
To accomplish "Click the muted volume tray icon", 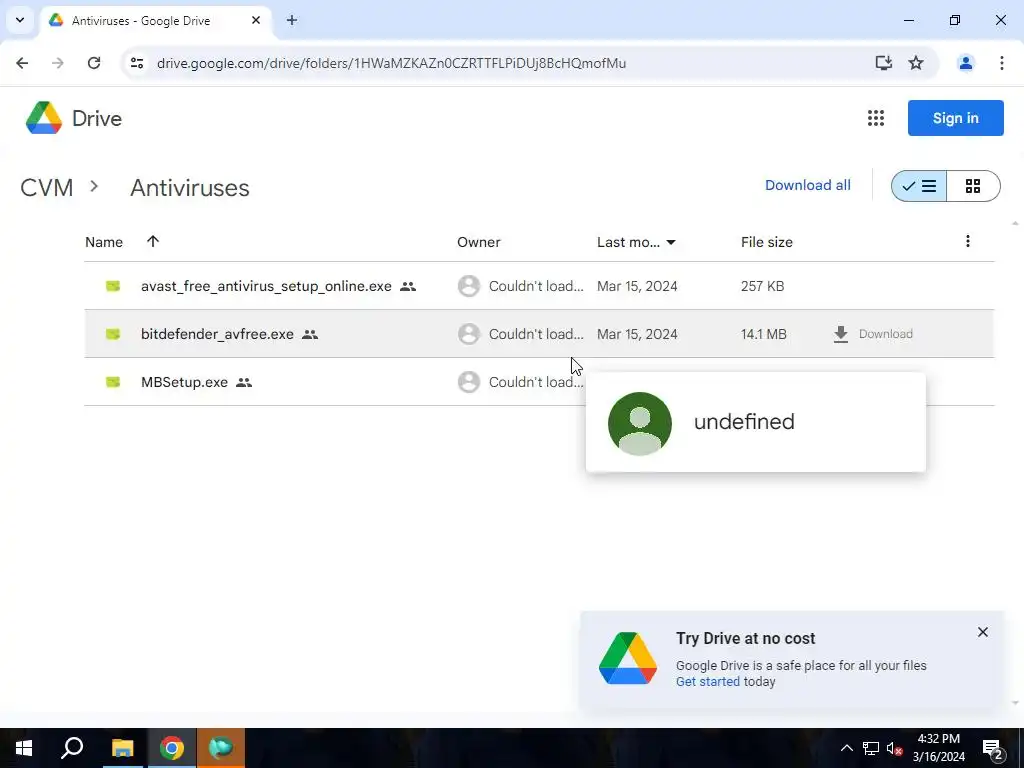I will pos(895,748).
